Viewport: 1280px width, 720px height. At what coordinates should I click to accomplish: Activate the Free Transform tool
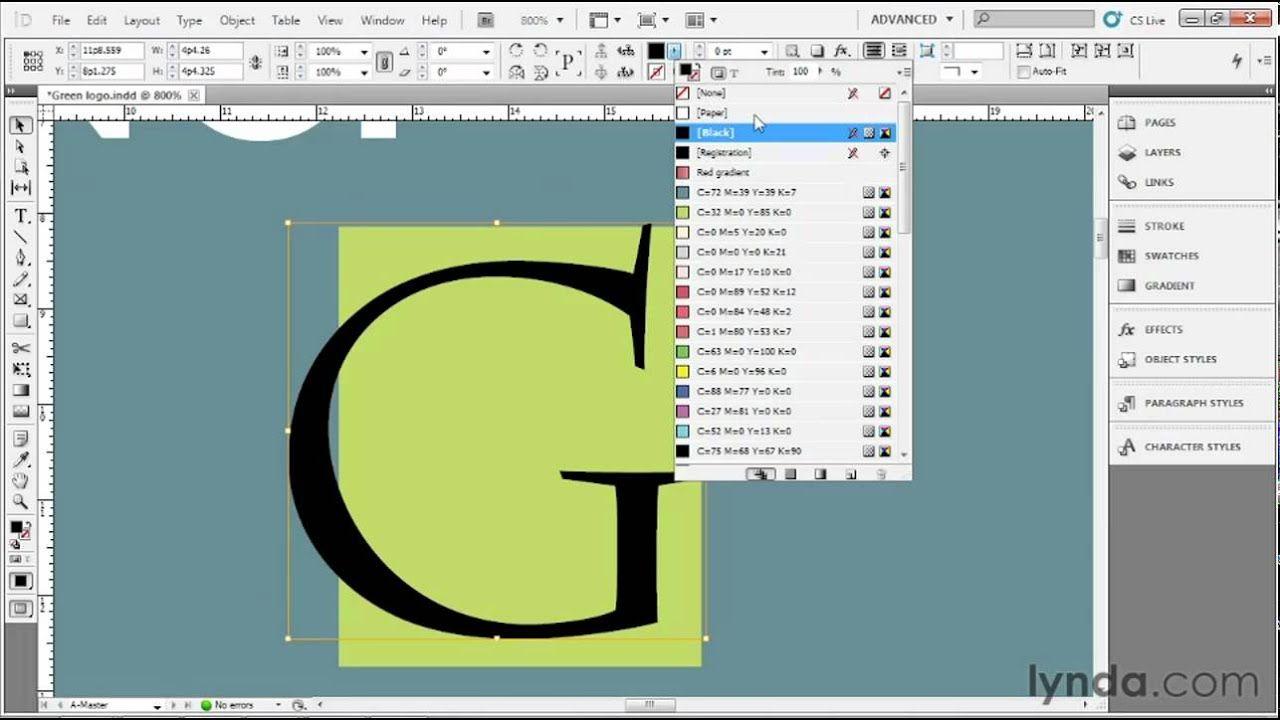click(x=20, y=369)
